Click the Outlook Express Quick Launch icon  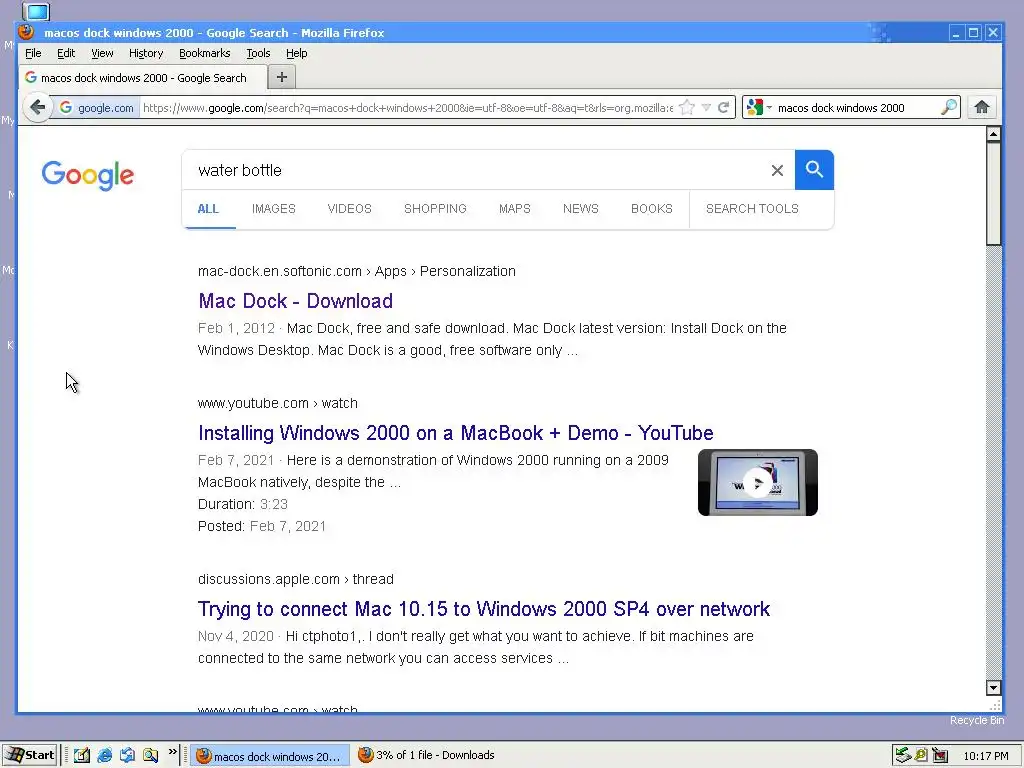click(127, 755)
